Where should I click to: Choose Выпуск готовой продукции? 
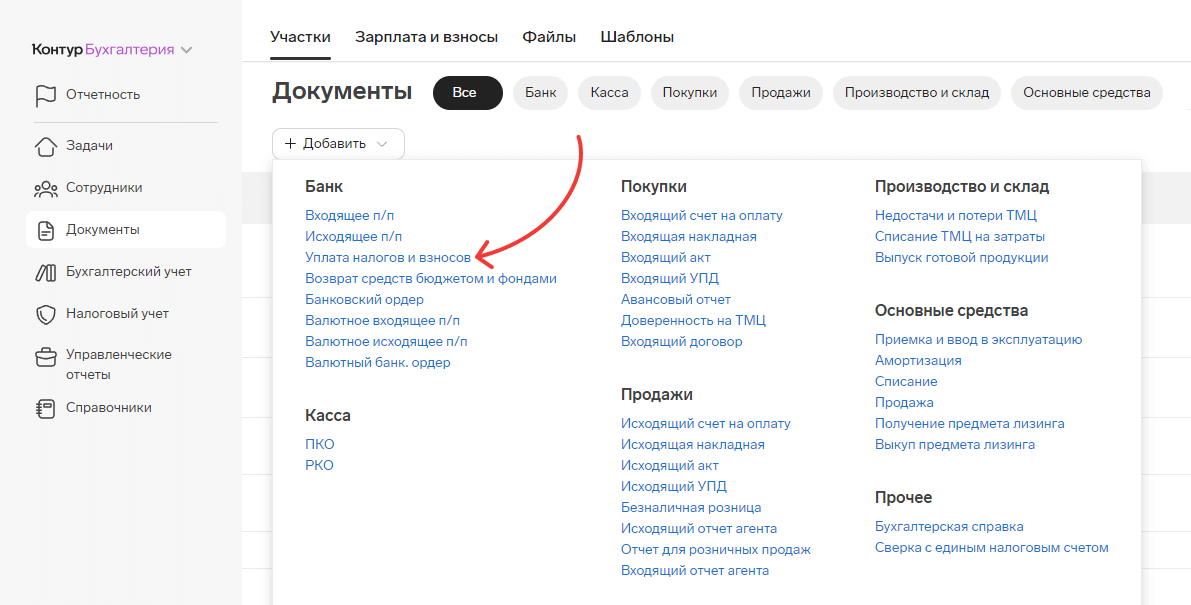coord(962,258)
